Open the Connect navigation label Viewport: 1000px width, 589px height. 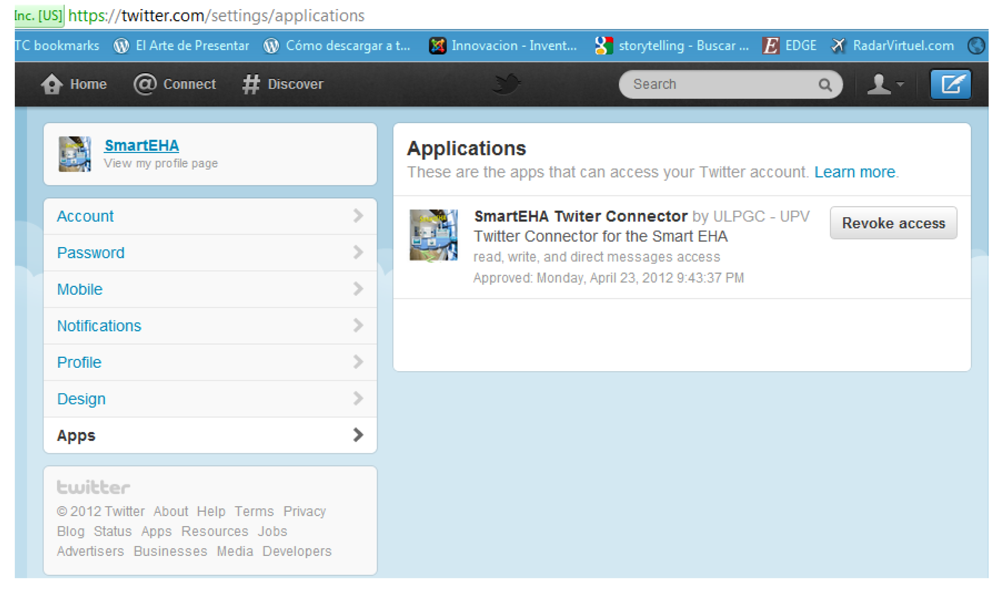189,84
